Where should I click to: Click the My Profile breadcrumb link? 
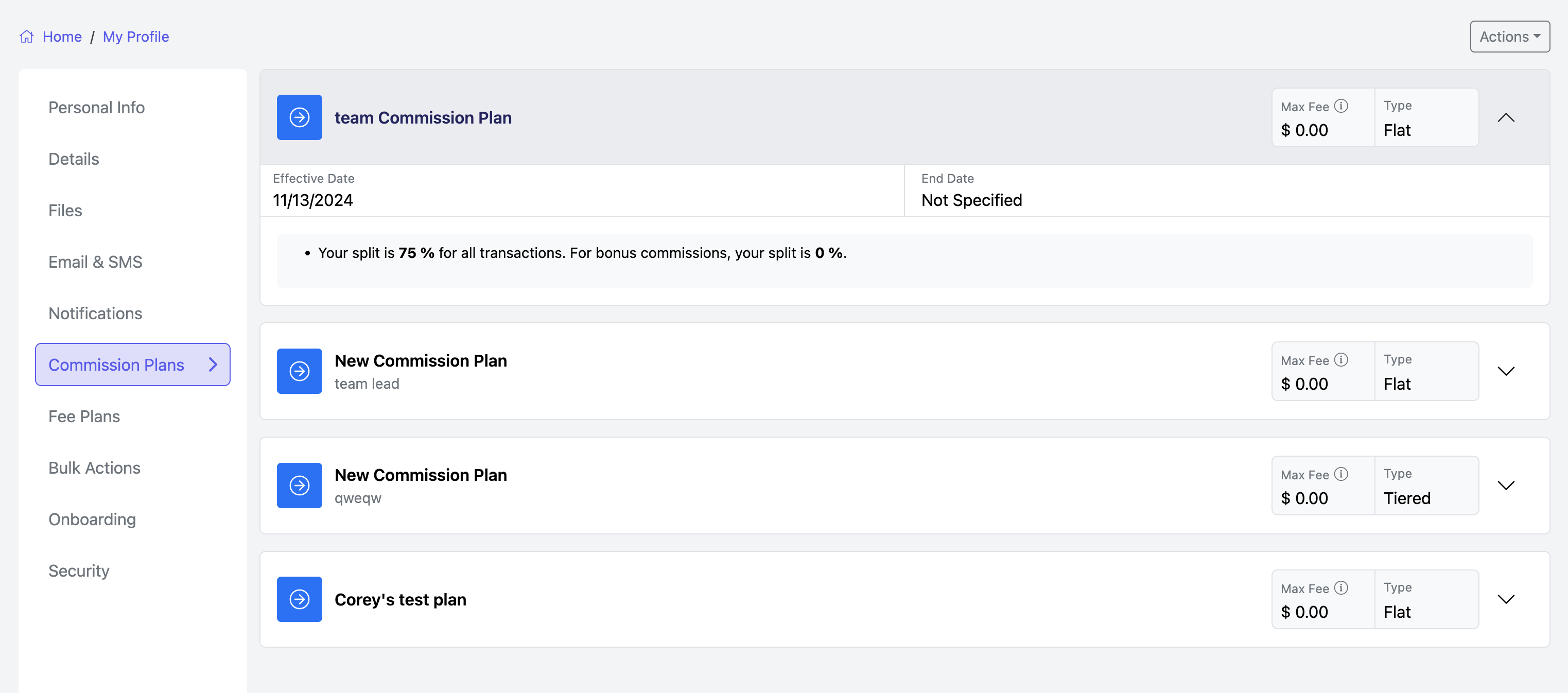tap(136, 37)
